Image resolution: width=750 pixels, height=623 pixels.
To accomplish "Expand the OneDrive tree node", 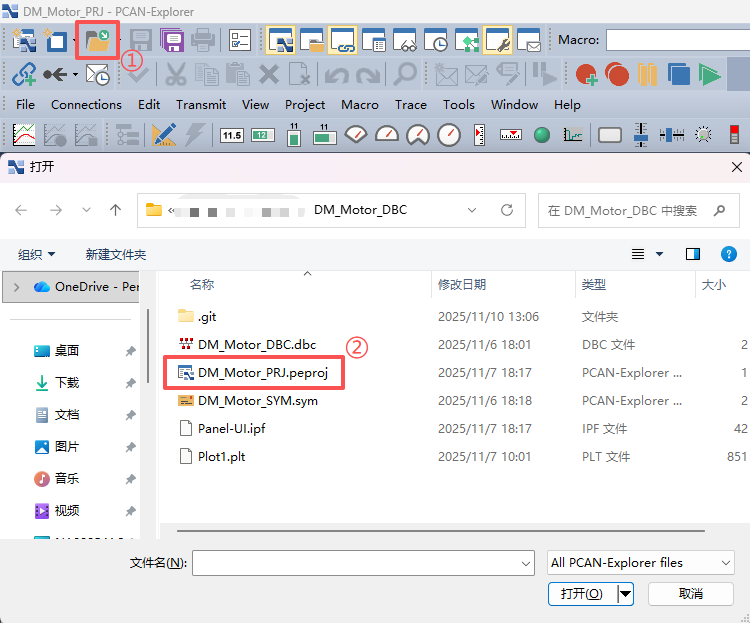I will [x=17, y=286].
